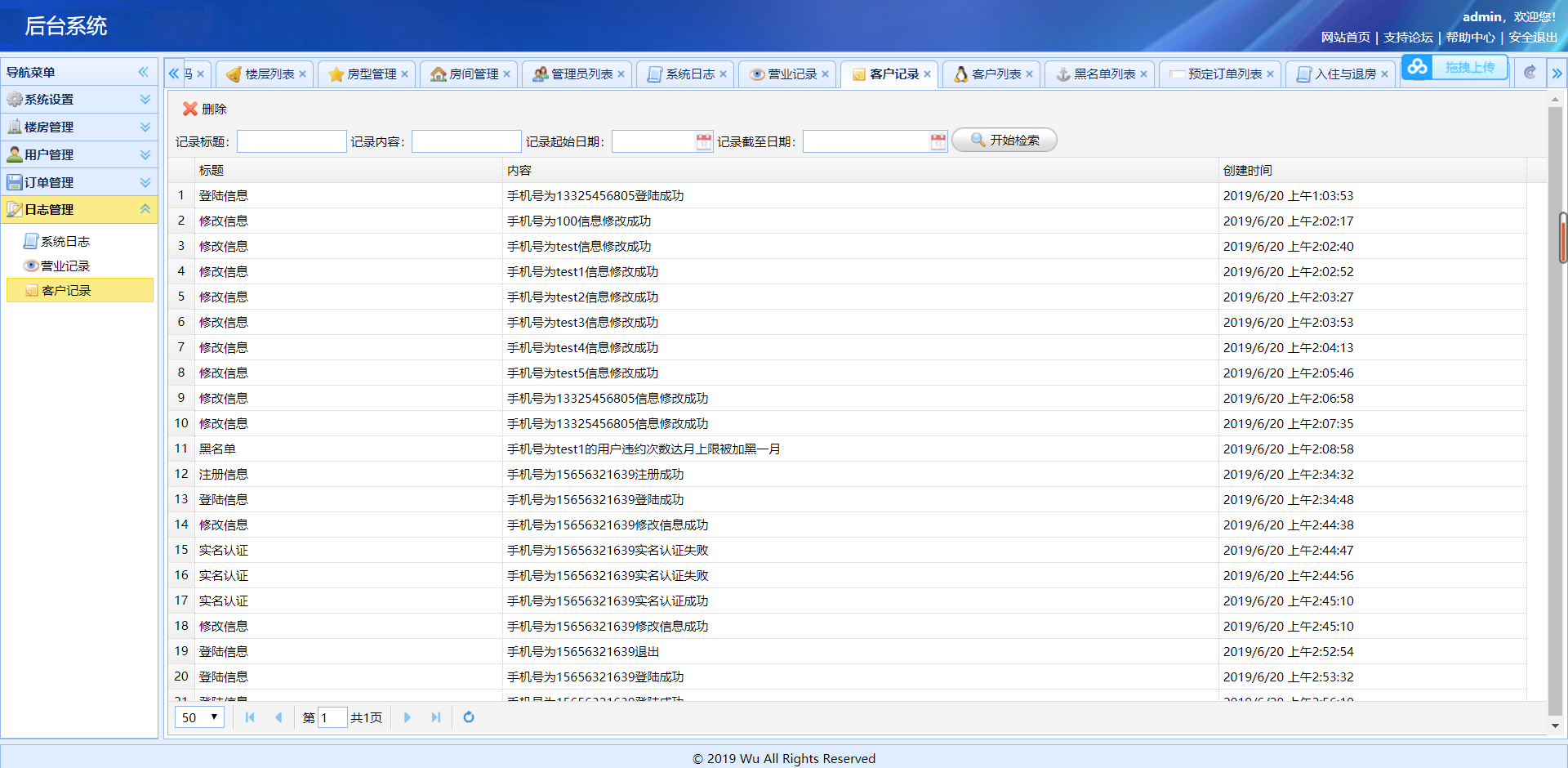Click the browser page scrollbar thumb
The image size is (1568, 768).
1564,238
